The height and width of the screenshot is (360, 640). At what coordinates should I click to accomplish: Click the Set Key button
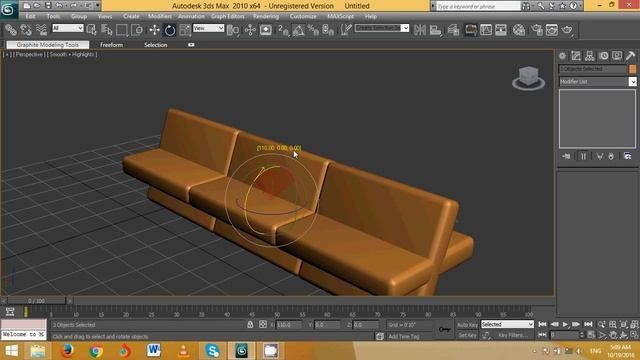coord(467,335)
